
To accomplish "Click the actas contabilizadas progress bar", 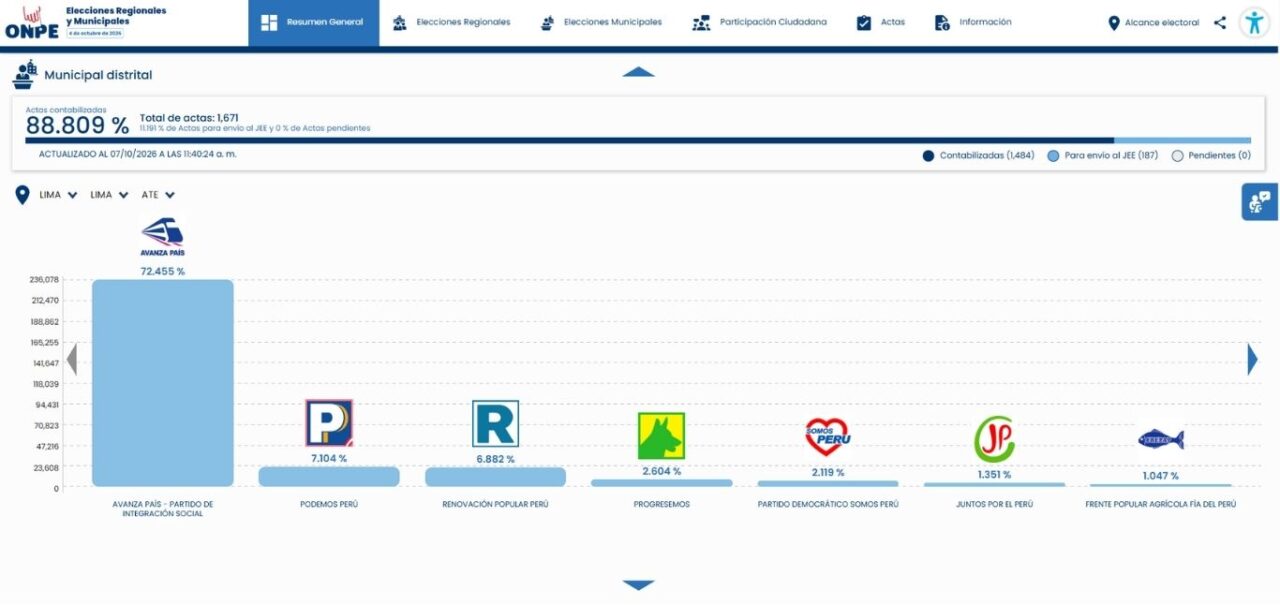I will click(638, 140).
